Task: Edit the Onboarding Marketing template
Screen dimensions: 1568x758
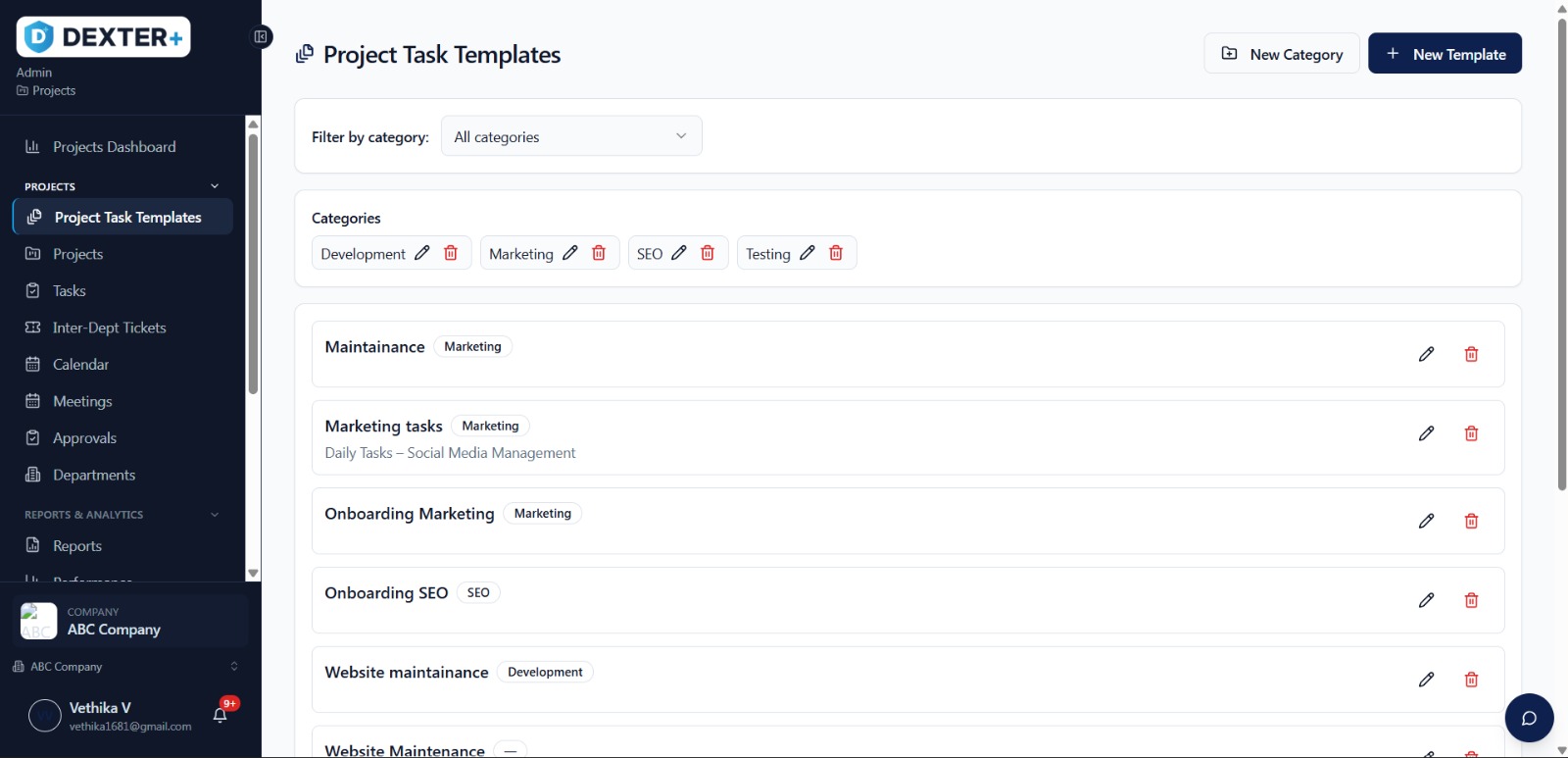Action: (x=1427, y=521)
